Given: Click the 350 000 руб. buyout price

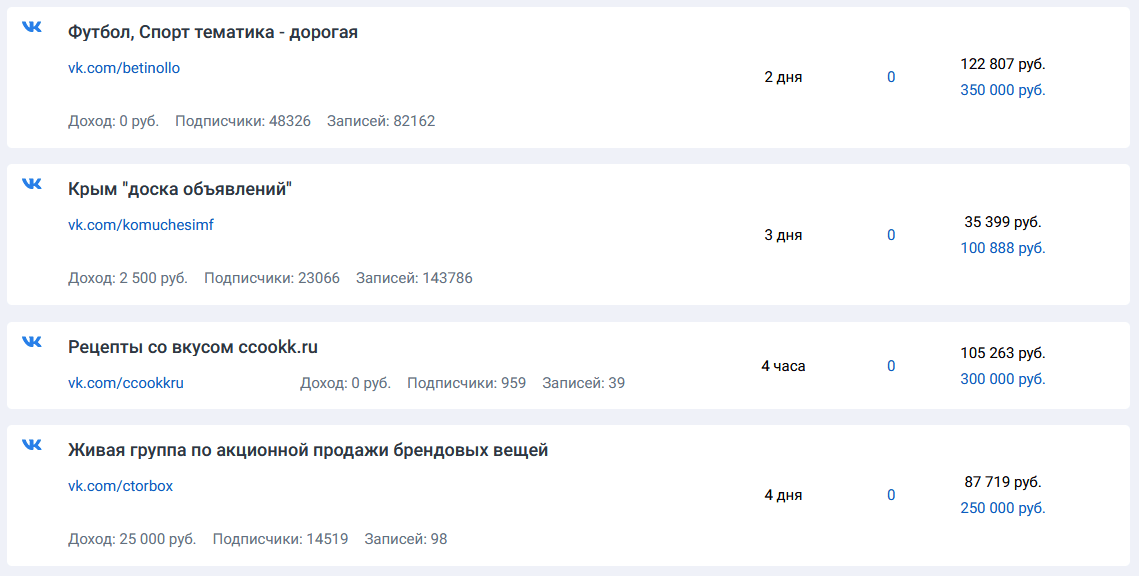Looking at the screenshot, I should pyautogui.click(x=1002, y=90).
